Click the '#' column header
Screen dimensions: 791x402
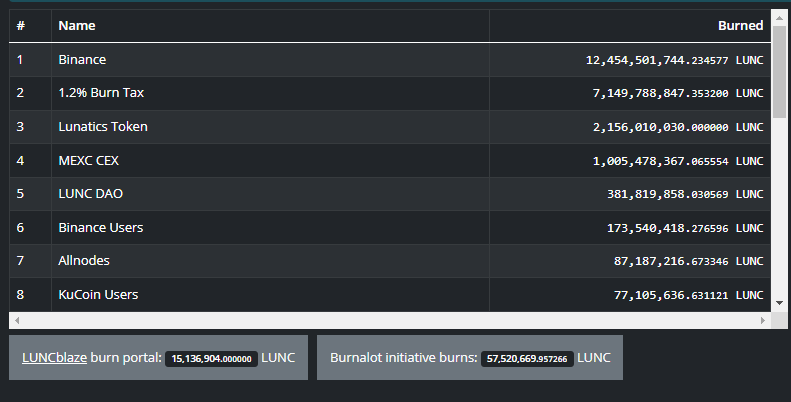(30, 26)
